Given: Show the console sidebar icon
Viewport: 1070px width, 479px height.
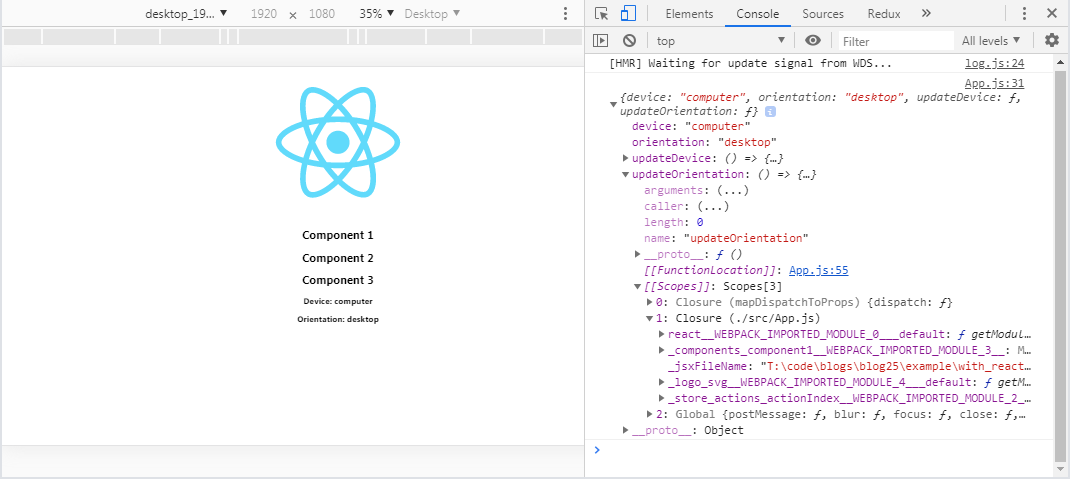Looking at the screenshot, I should point(600,41).
